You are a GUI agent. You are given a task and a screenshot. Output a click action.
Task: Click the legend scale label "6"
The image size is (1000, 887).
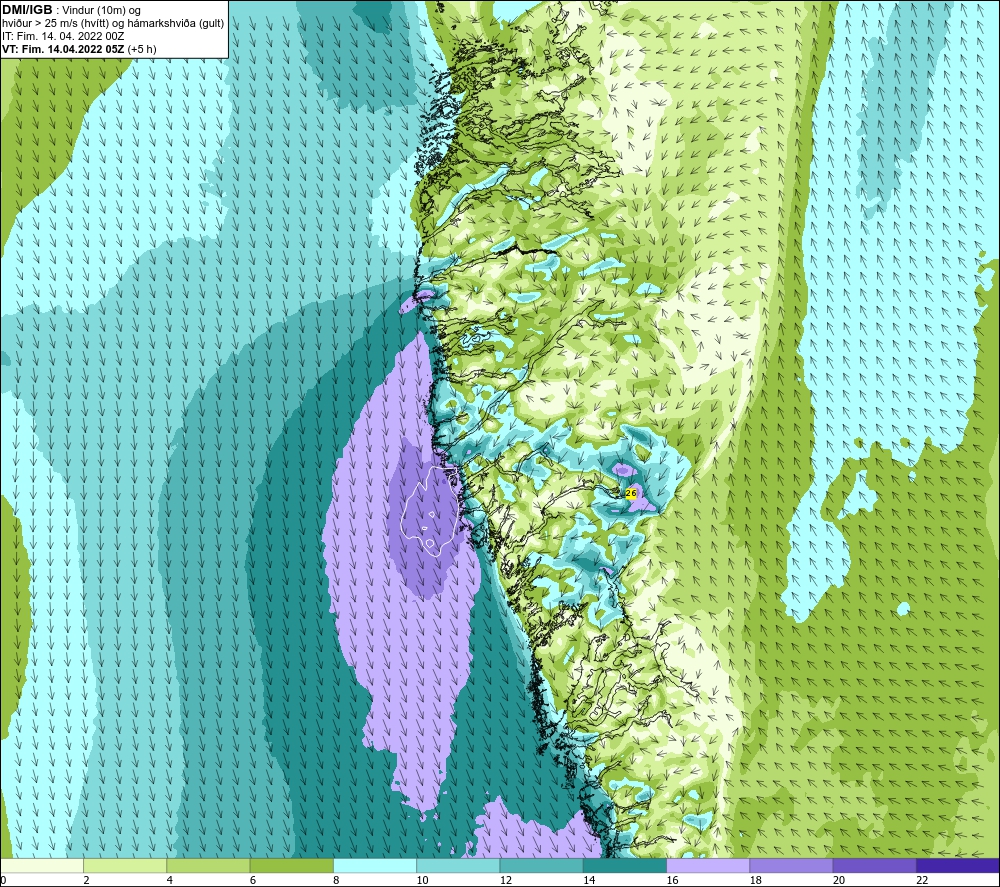253,880
